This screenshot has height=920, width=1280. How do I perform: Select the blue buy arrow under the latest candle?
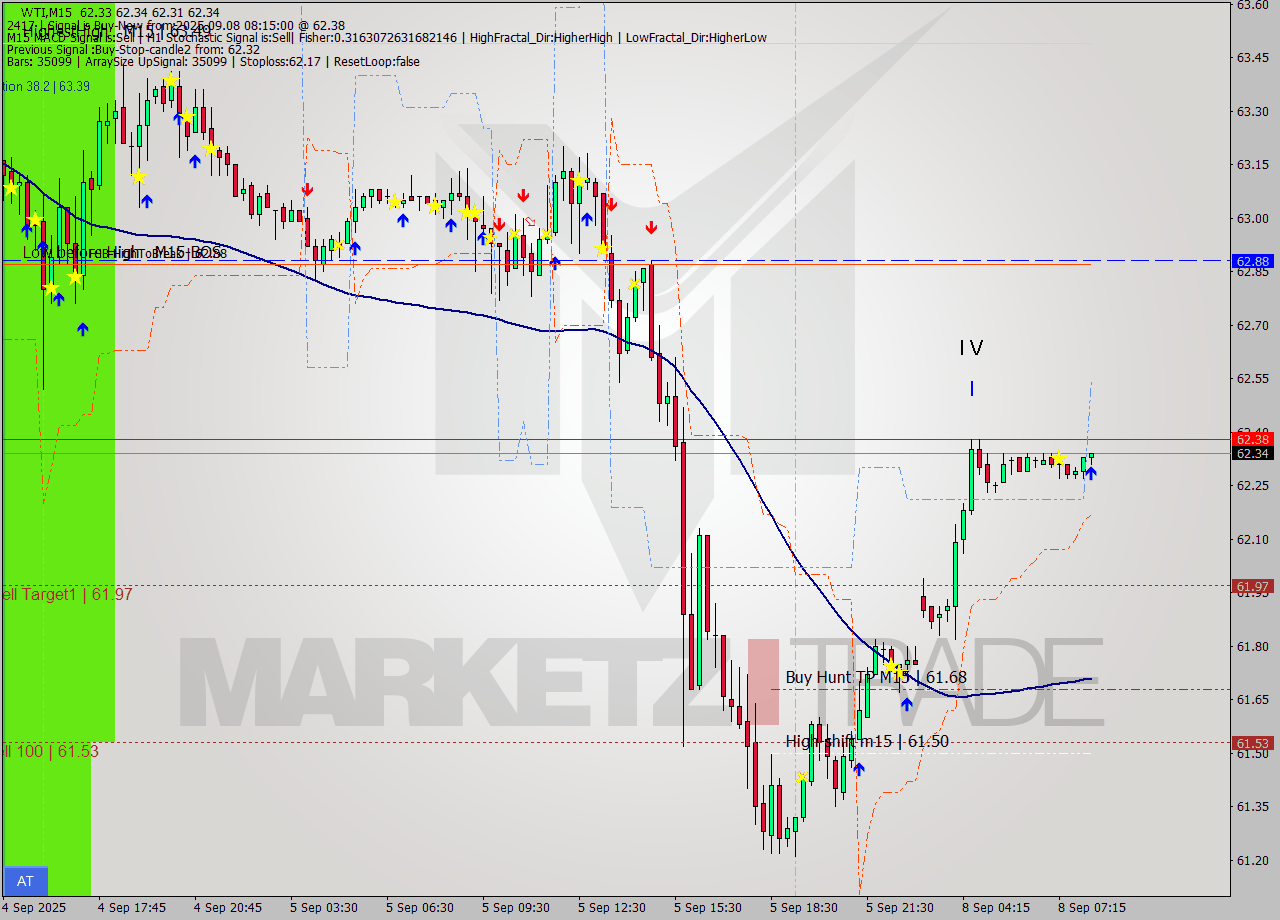click(x=1090, y=475)
